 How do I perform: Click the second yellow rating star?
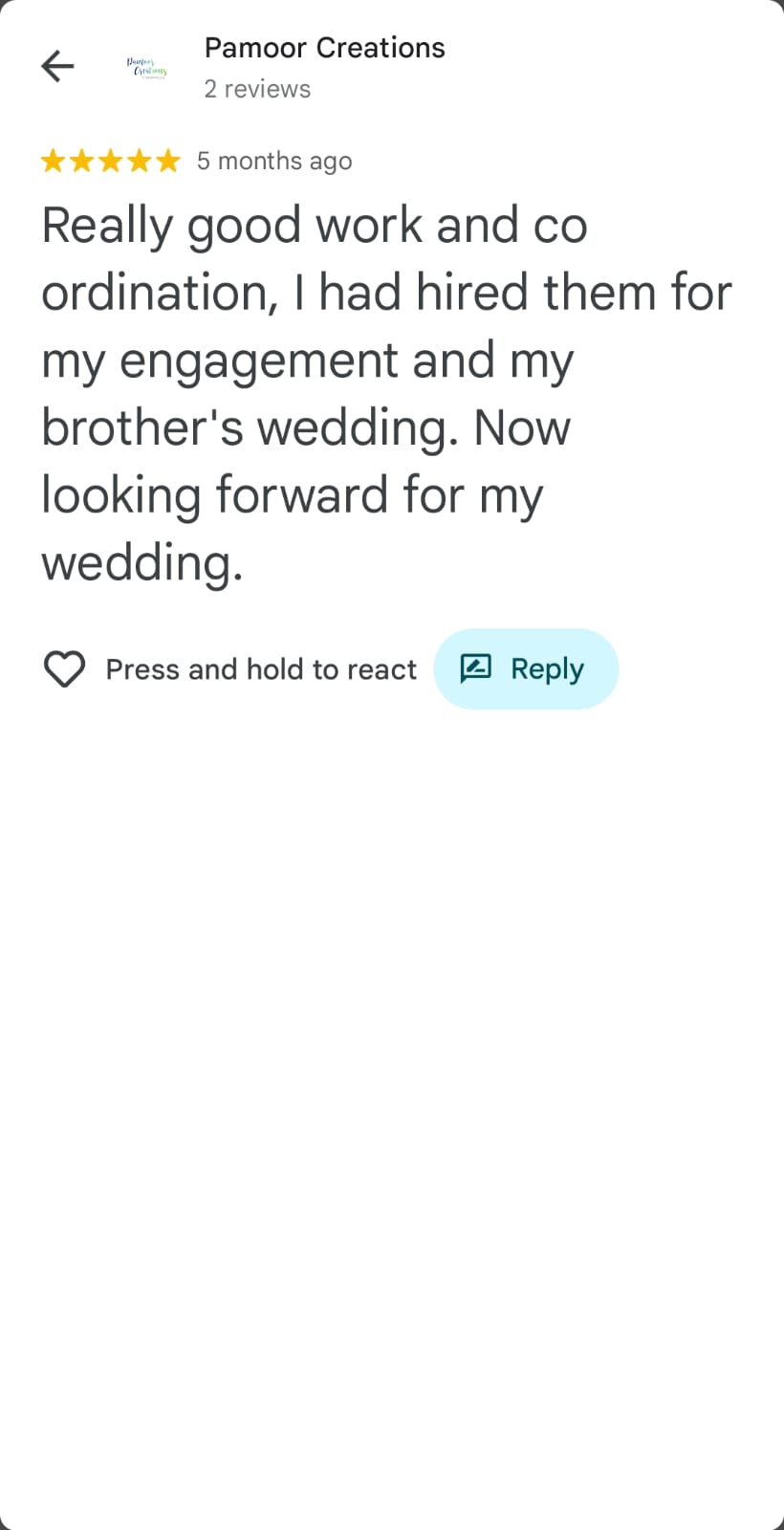click(x=81, y=161)
